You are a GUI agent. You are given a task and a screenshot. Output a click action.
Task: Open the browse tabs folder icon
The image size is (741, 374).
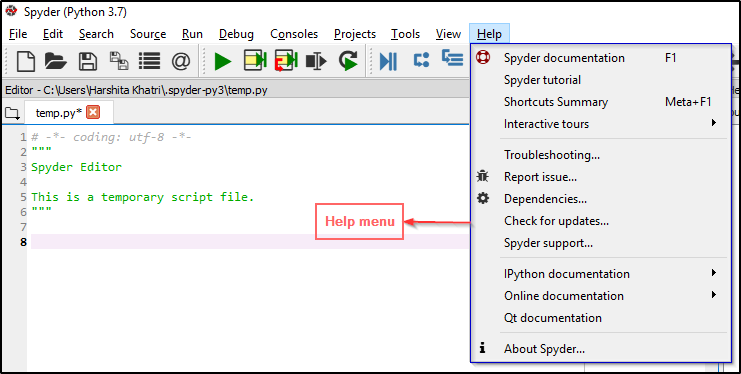click(x=12, y=113)
